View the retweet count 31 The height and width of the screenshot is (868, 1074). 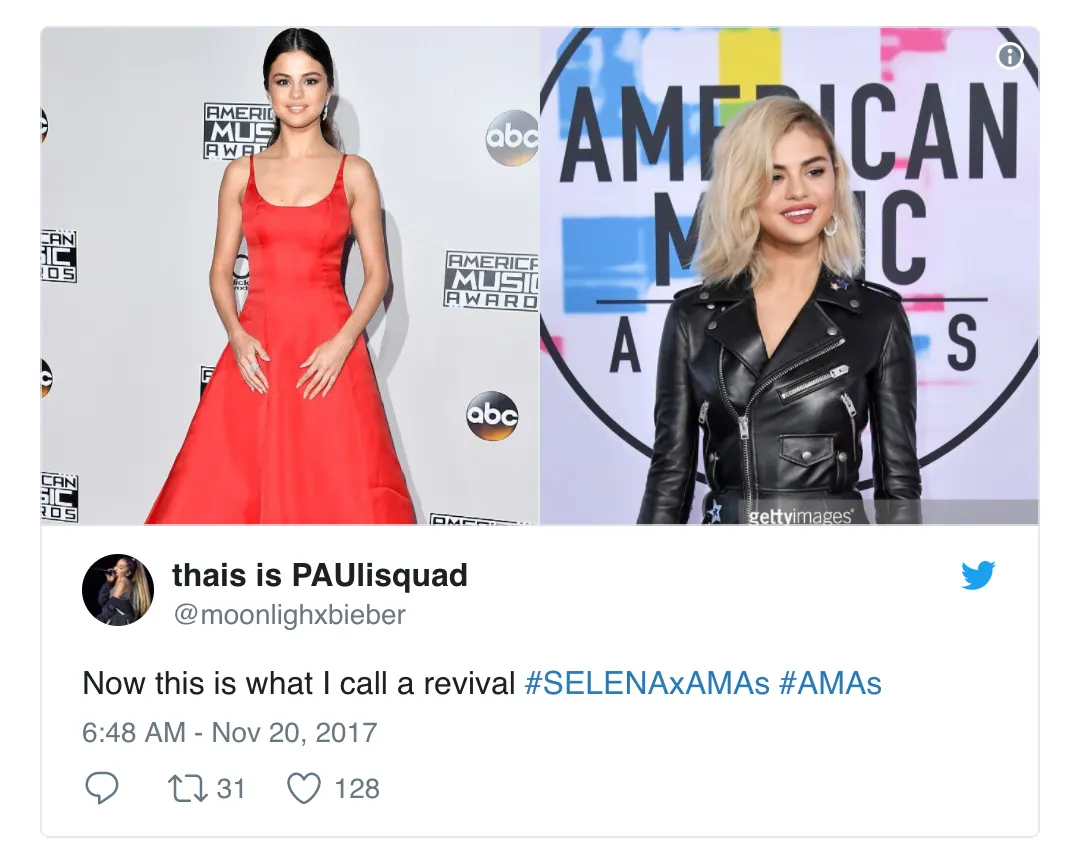[x=231, y=789]
